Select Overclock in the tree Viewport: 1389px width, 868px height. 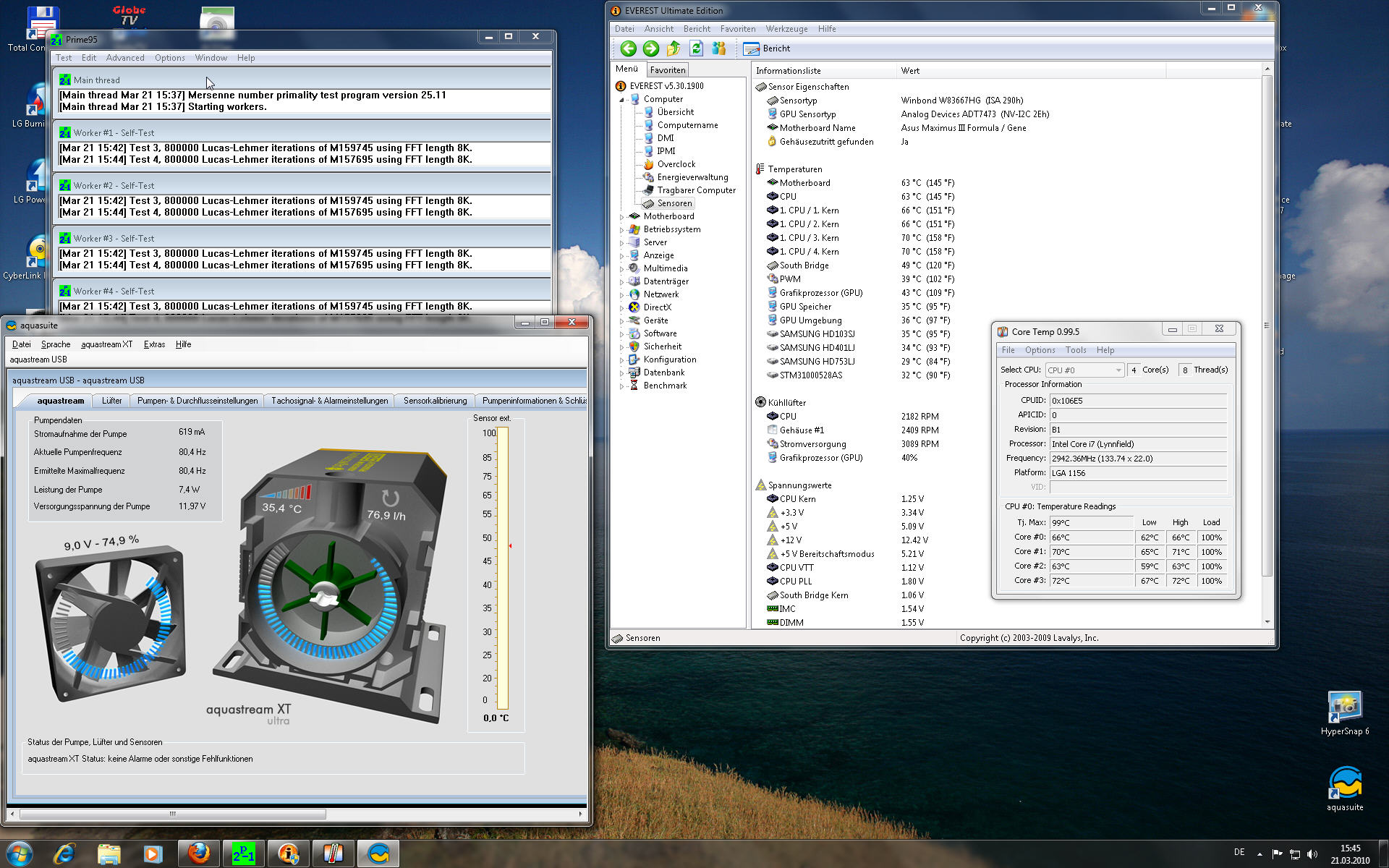click(x=676, y=164)
